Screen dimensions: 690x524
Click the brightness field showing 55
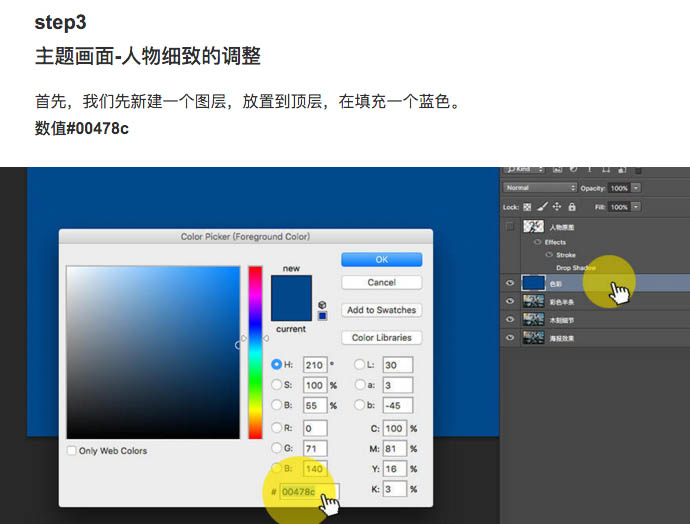(315, 405)
